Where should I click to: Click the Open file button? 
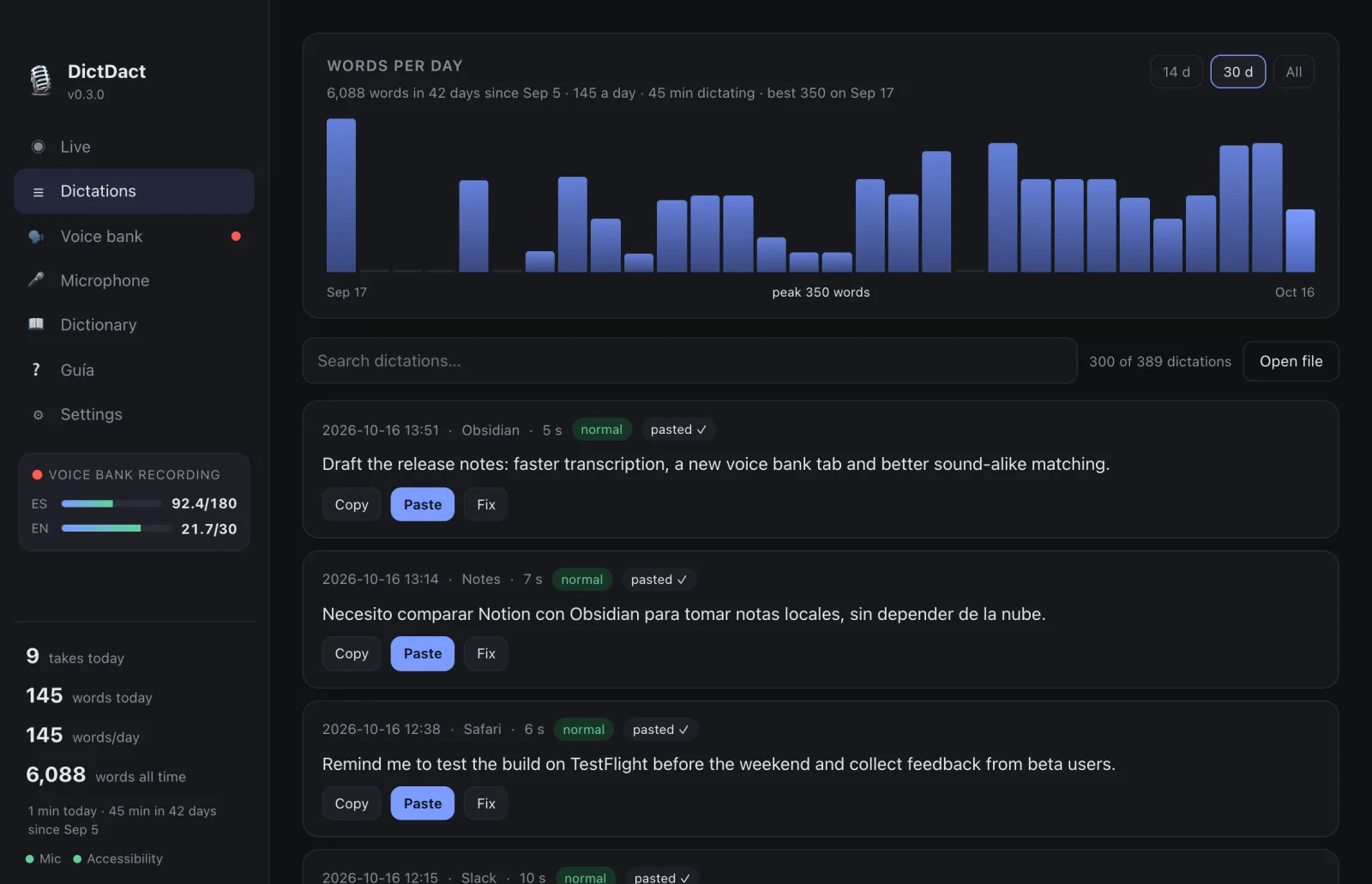[x=1291, y=361]
